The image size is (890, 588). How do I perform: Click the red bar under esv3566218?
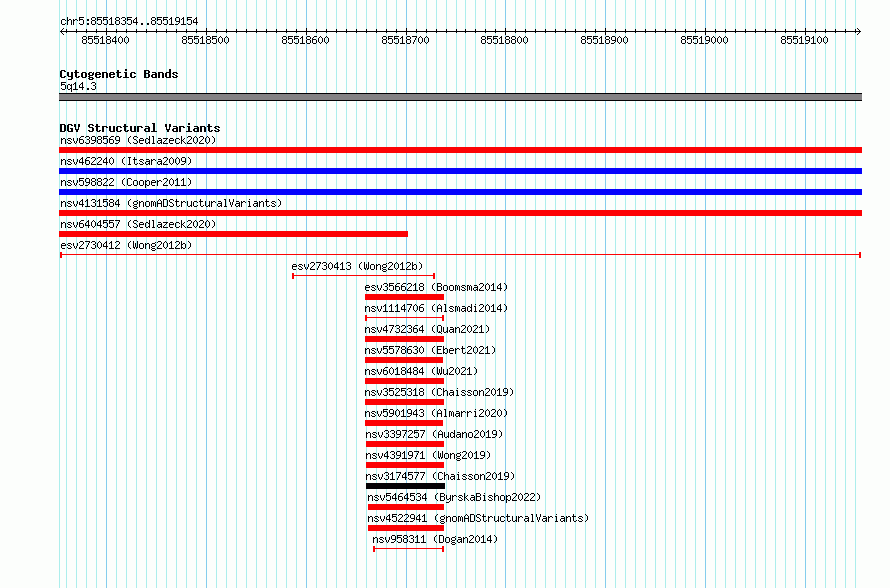[x=404, y=297]
